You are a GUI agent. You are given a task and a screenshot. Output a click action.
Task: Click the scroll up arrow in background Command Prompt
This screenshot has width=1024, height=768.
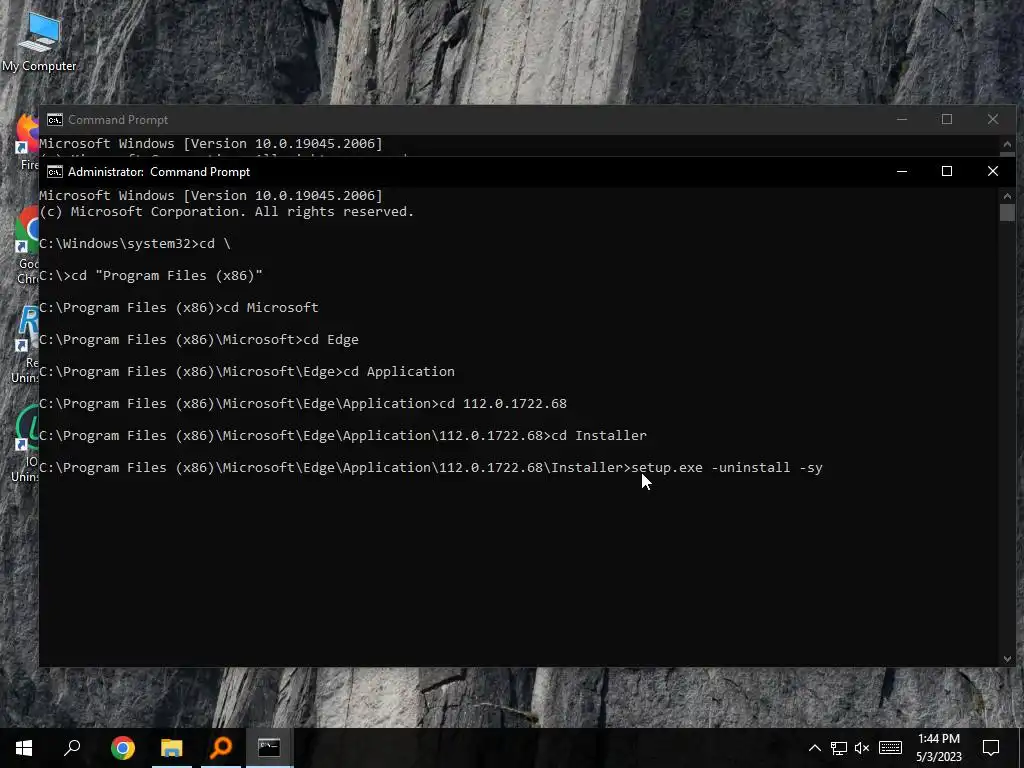coord(1007,144)
